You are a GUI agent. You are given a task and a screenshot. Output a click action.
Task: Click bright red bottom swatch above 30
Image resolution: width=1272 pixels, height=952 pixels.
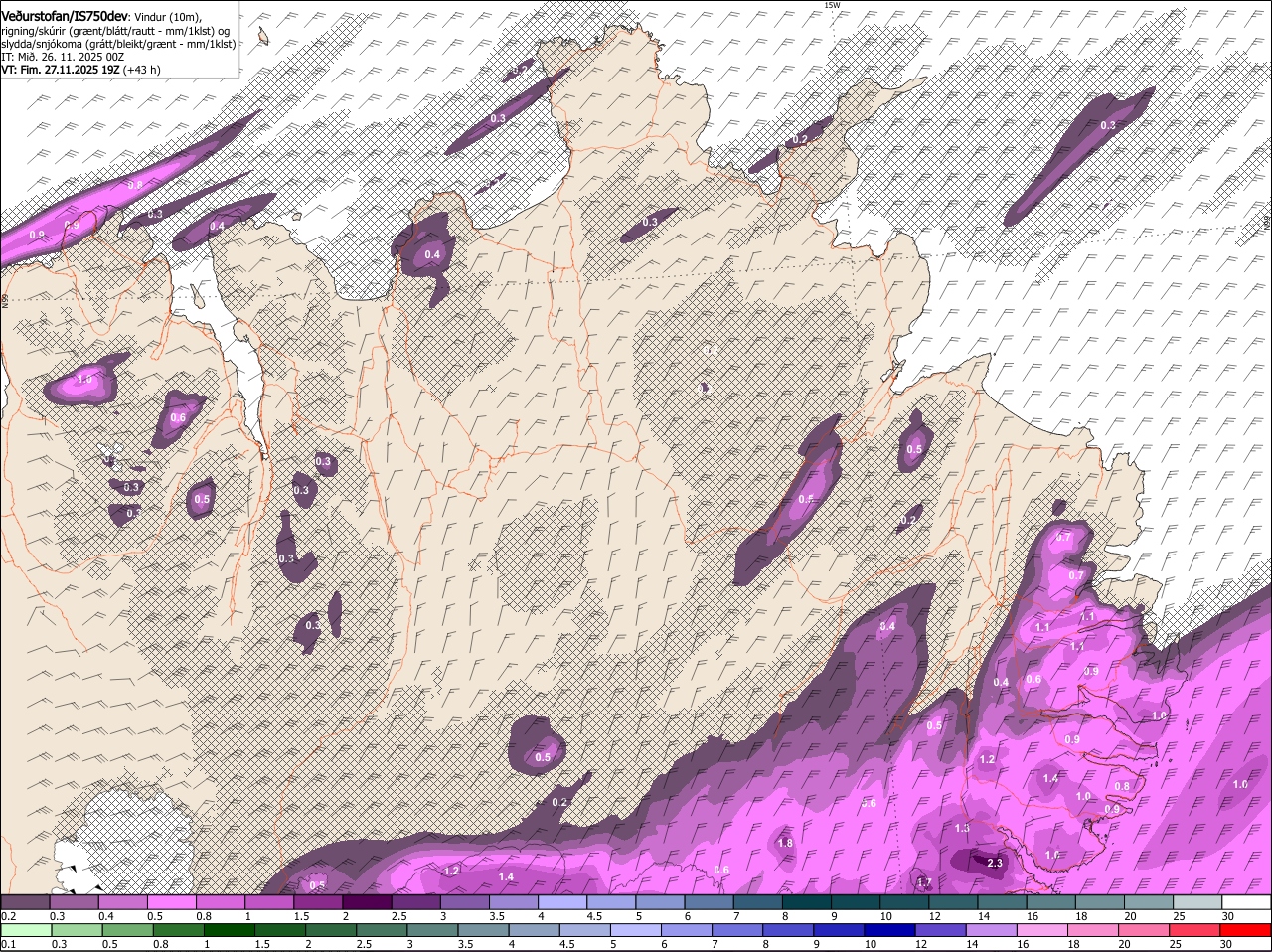(1247, 930)
